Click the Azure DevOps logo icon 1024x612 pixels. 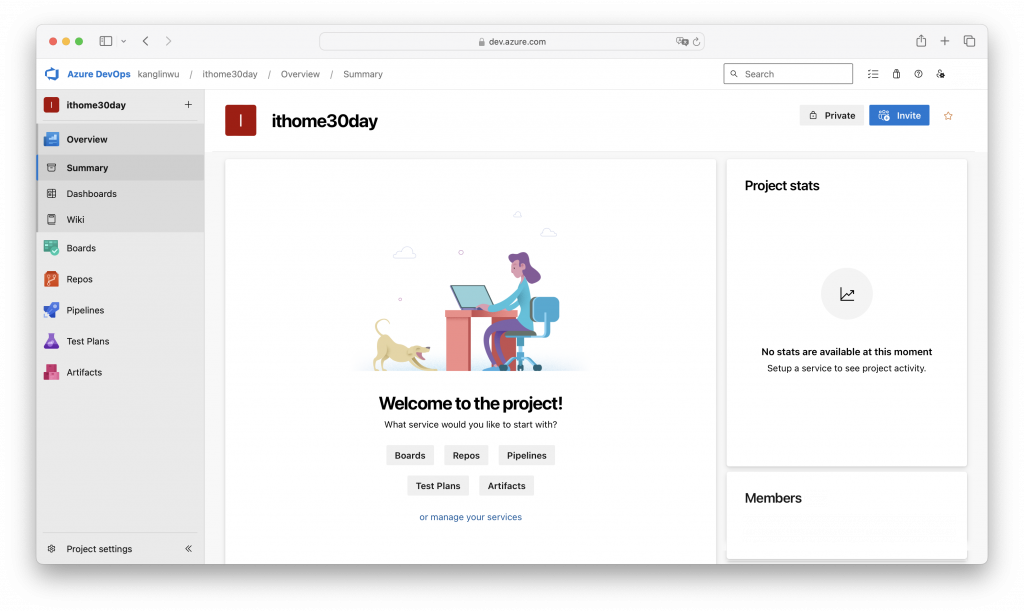tap(52, 74)
